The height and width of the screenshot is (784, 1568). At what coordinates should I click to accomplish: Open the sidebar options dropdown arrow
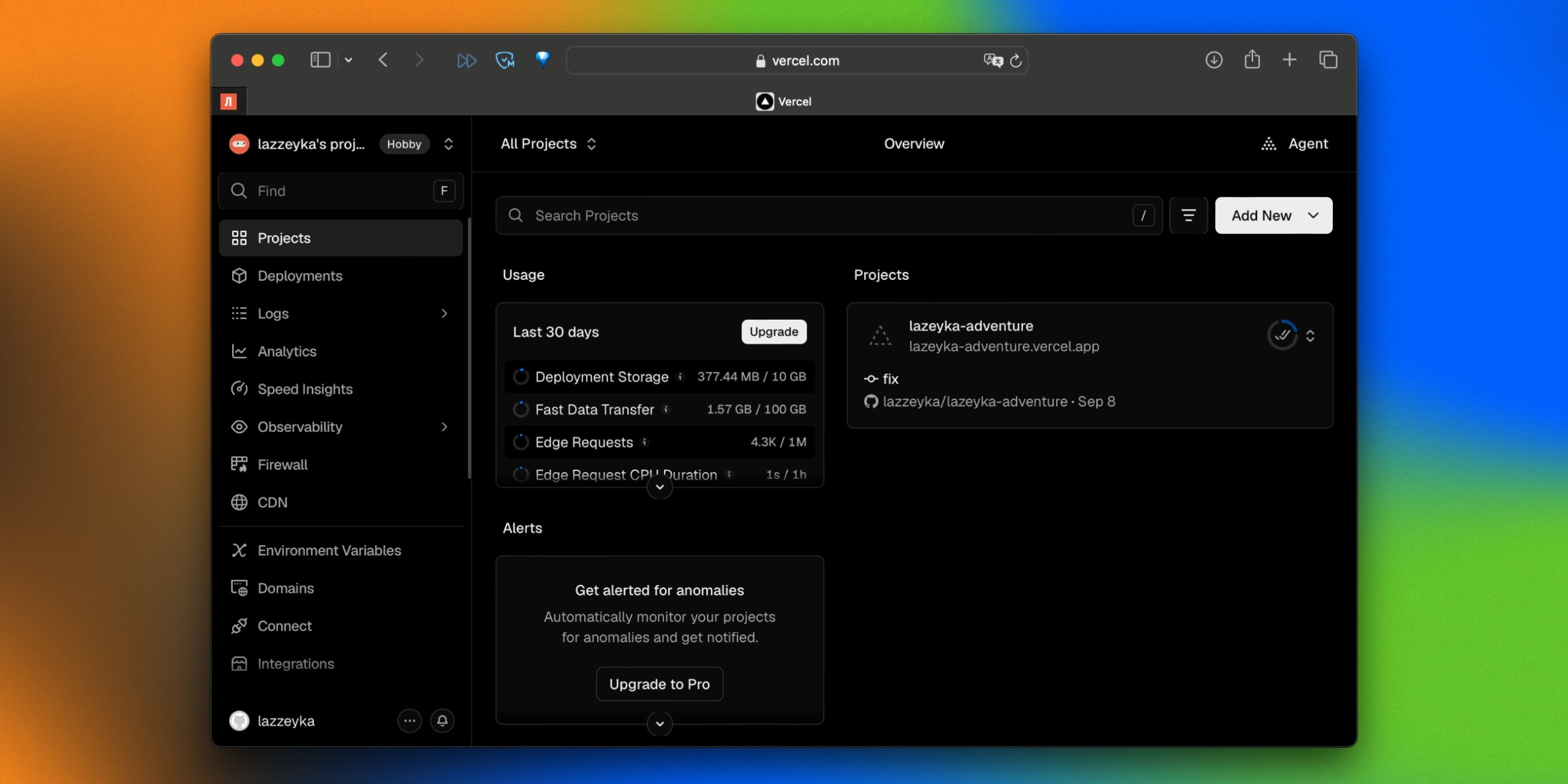point(349,60)
